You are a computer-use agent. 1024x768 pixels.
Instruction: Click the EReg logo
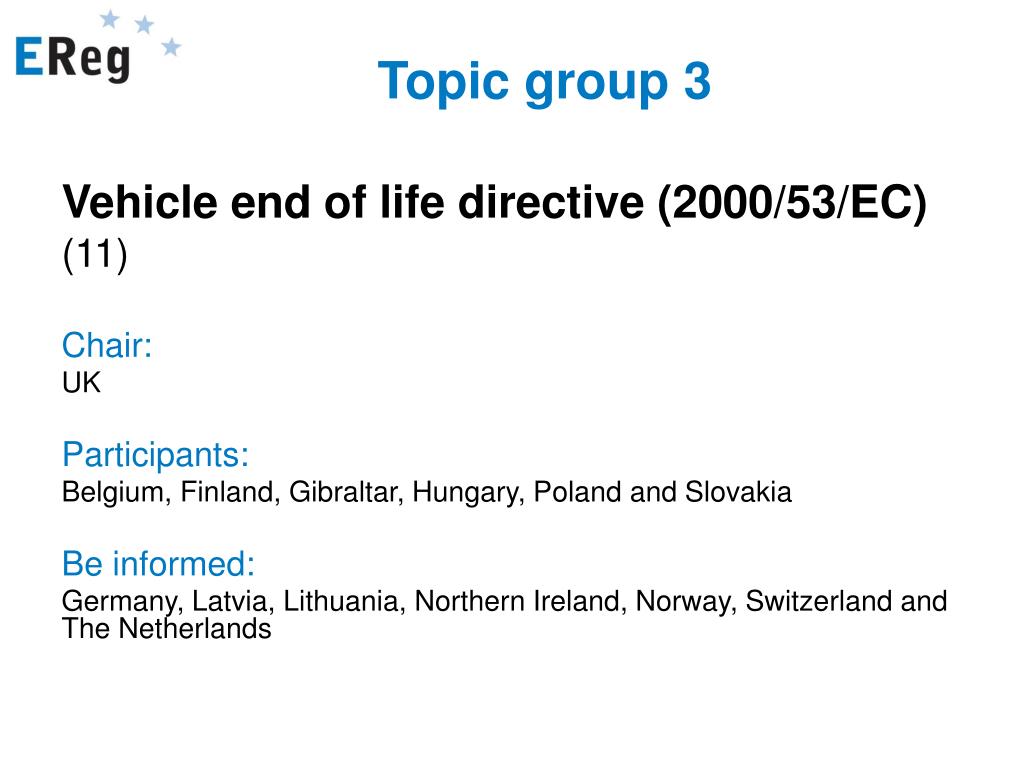click(x=98, y=47)
